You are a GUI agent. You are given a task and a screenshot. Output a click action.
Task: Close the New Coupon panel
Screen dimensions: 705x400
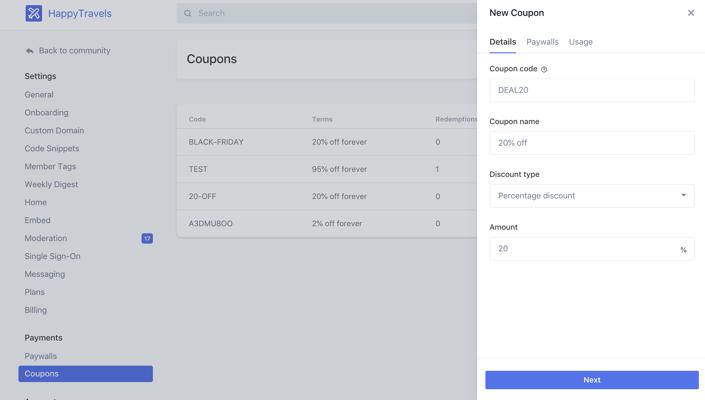pos(690,13)
